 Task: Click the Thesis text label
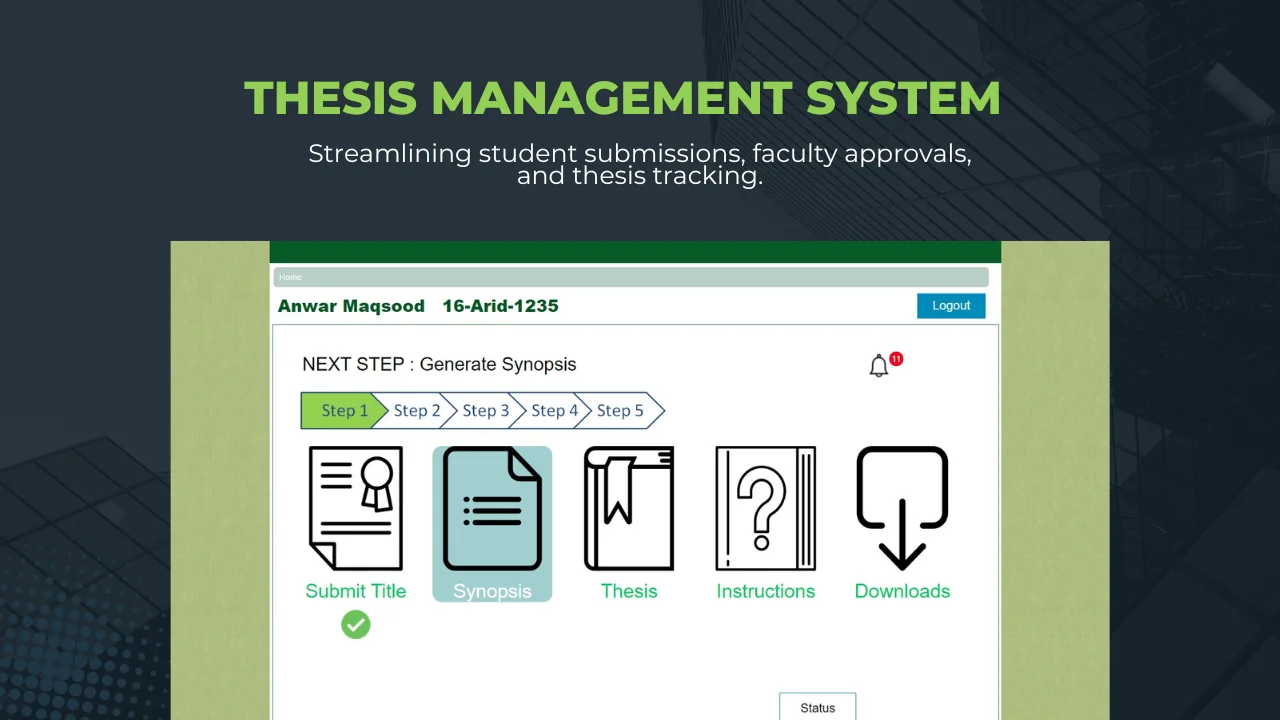(x=629, y=591)
